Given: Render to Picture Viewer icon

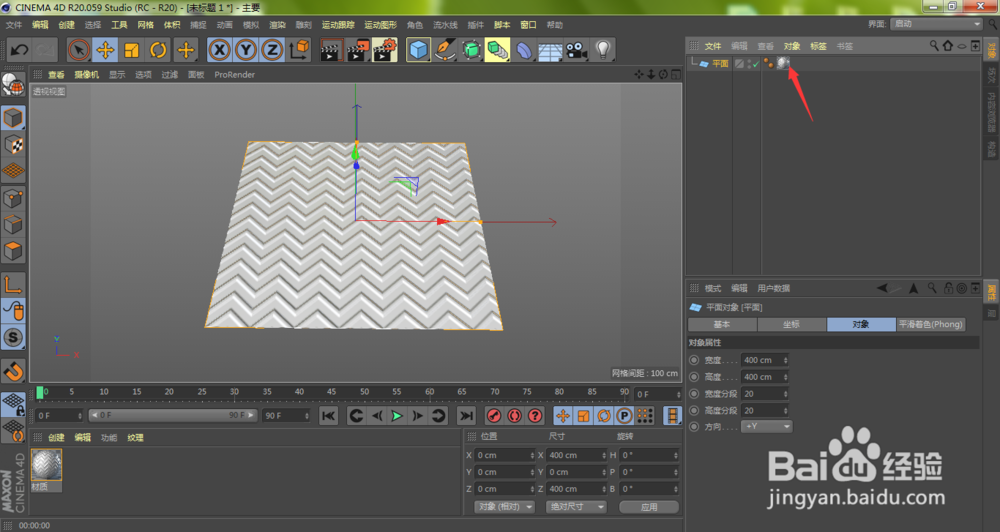Looking at the screenshot, I should 358,50.
